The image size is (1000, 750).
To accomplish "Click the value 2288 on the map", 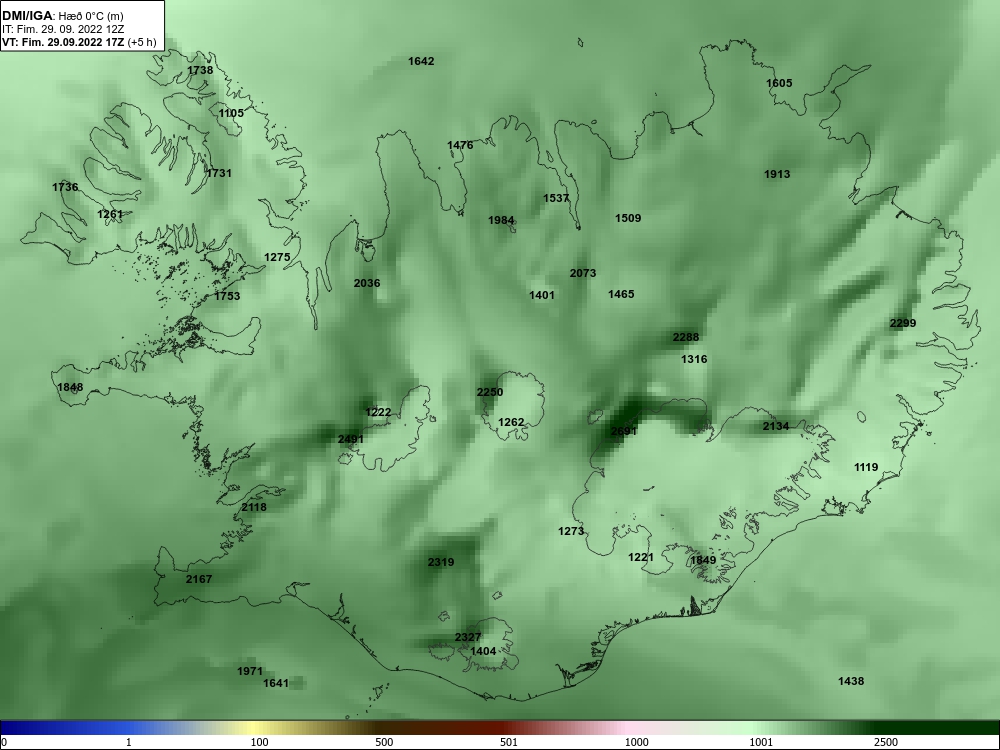I will coord(686,337).
